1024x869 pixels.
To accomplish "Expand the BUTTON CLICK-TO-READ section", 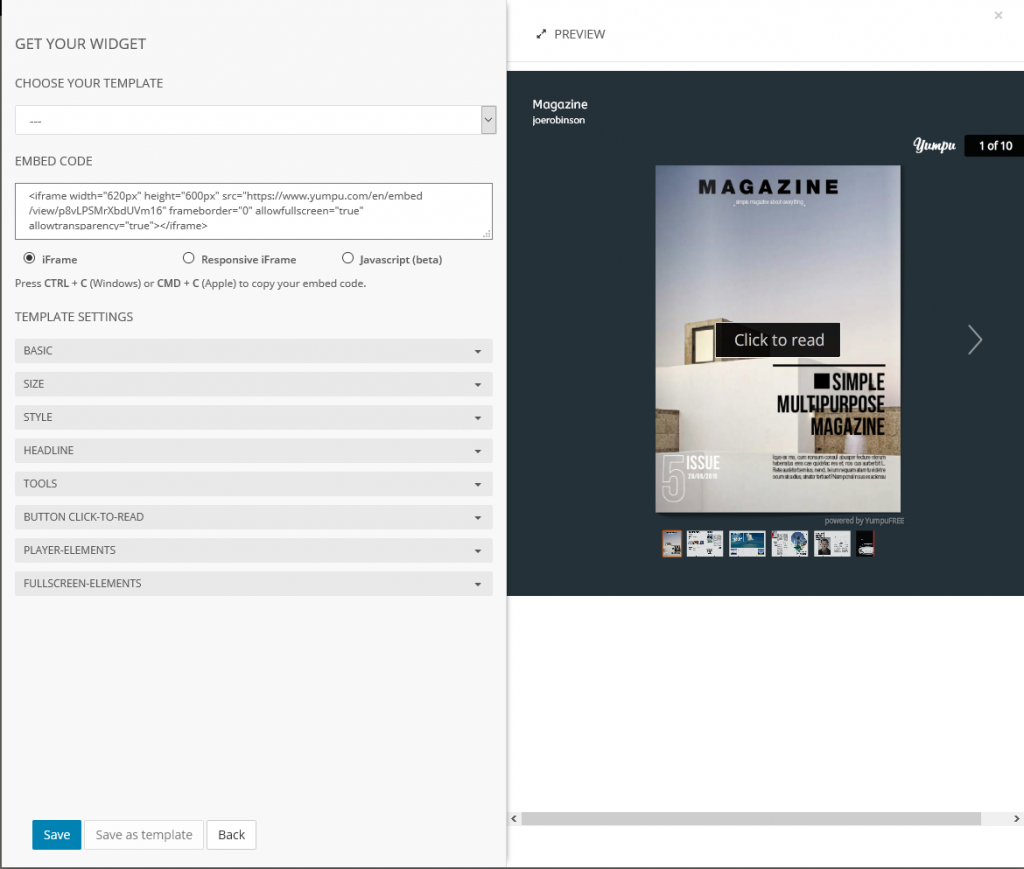I will click(253, 517).
